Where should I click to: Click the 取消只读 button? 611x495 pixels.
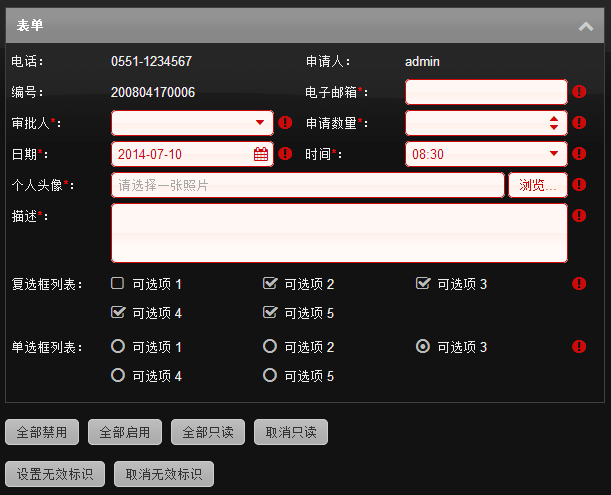coord(291,432)
